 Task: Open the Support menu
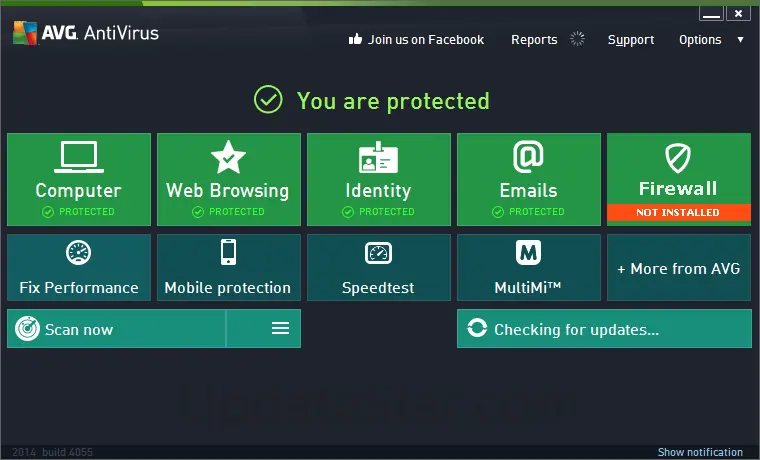point(631,40)
